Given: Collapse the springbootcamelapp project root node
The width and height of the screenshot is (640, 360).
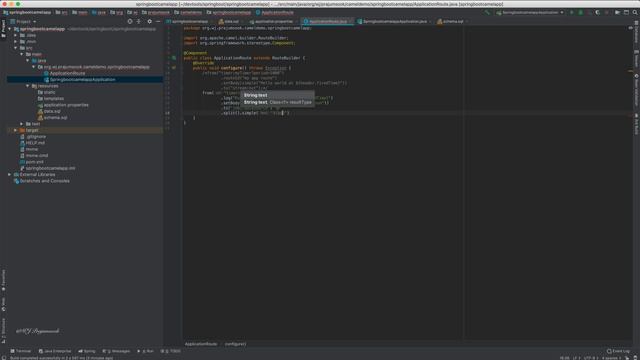Looking at the screenshot, I should pyautogui.click(x=10, y=29).
